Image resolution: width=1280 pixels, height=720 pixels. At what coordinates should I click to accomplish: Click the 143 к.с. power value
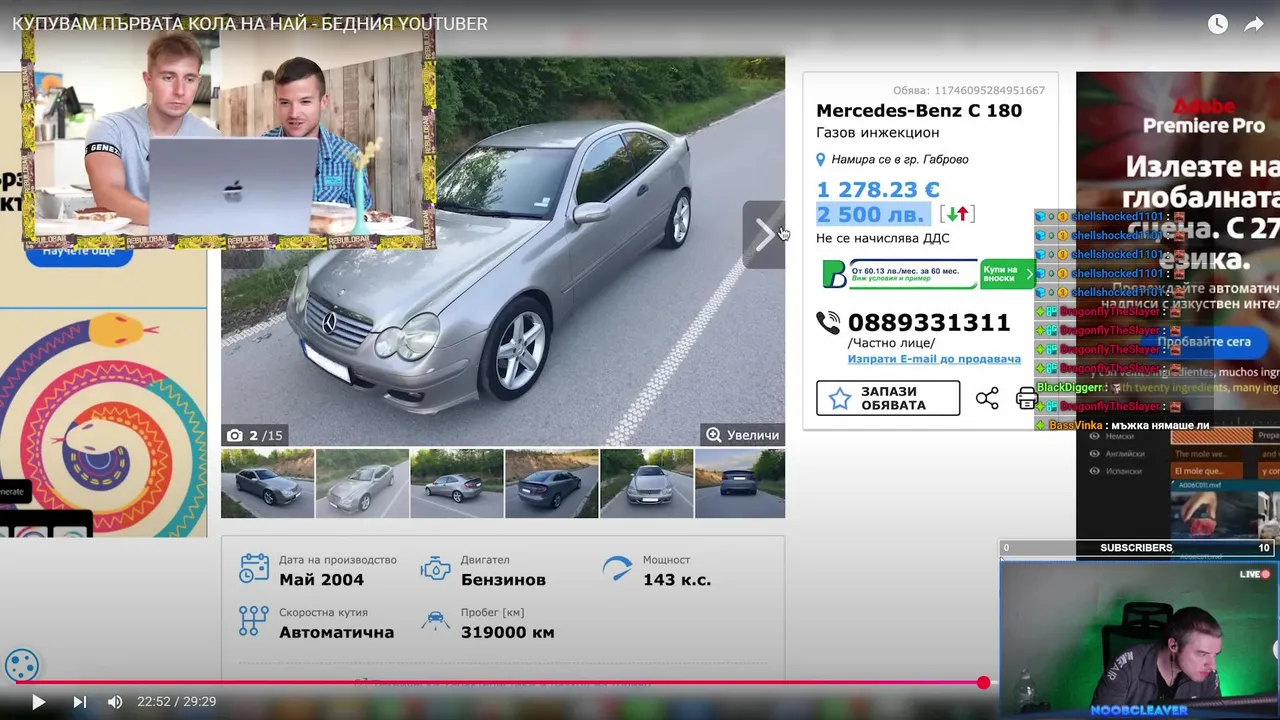pyautogui.click(x=677, y=579)
